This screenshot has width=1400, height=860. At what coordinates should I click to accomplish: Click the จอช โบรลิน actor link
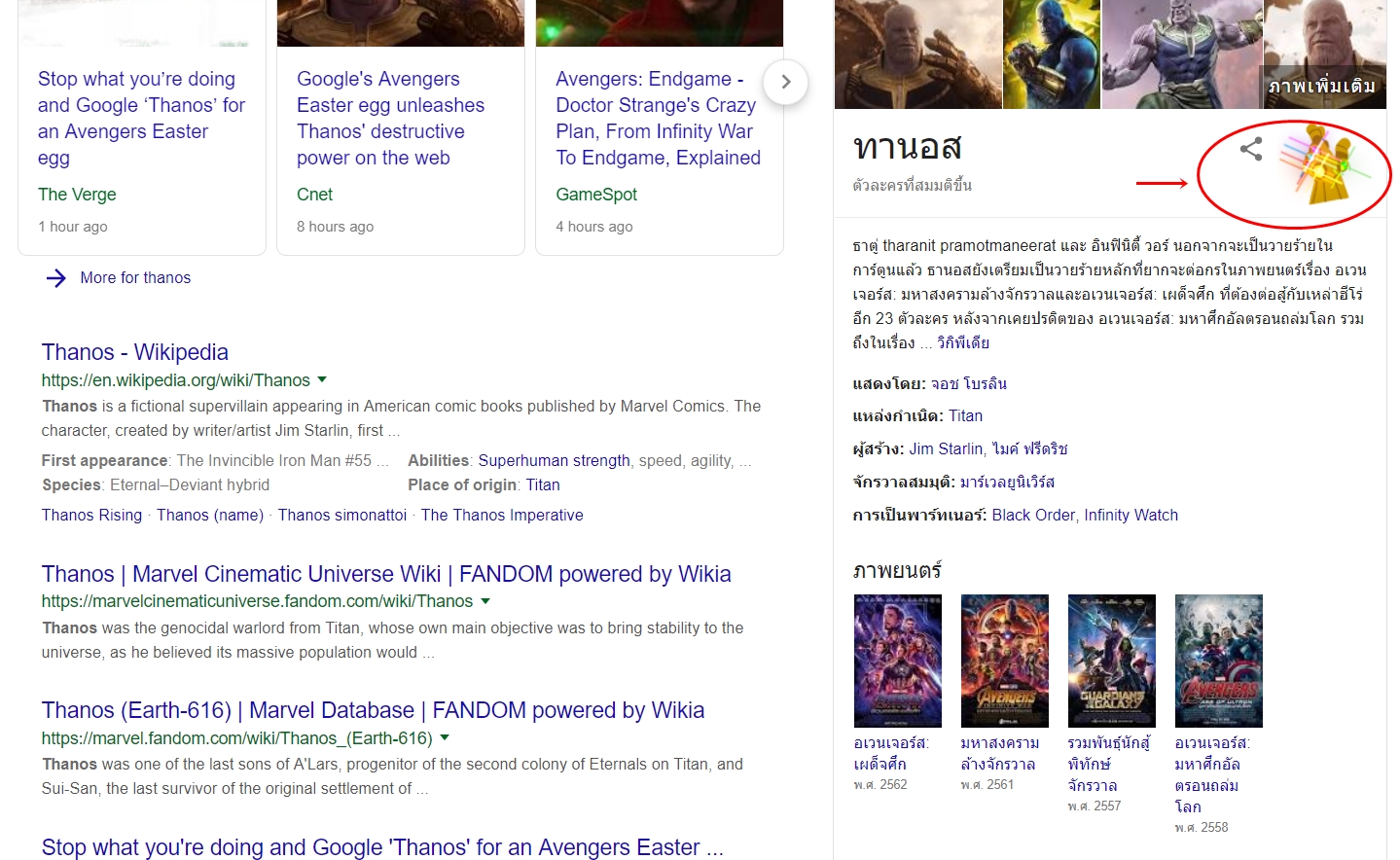[x=969, y=383]
